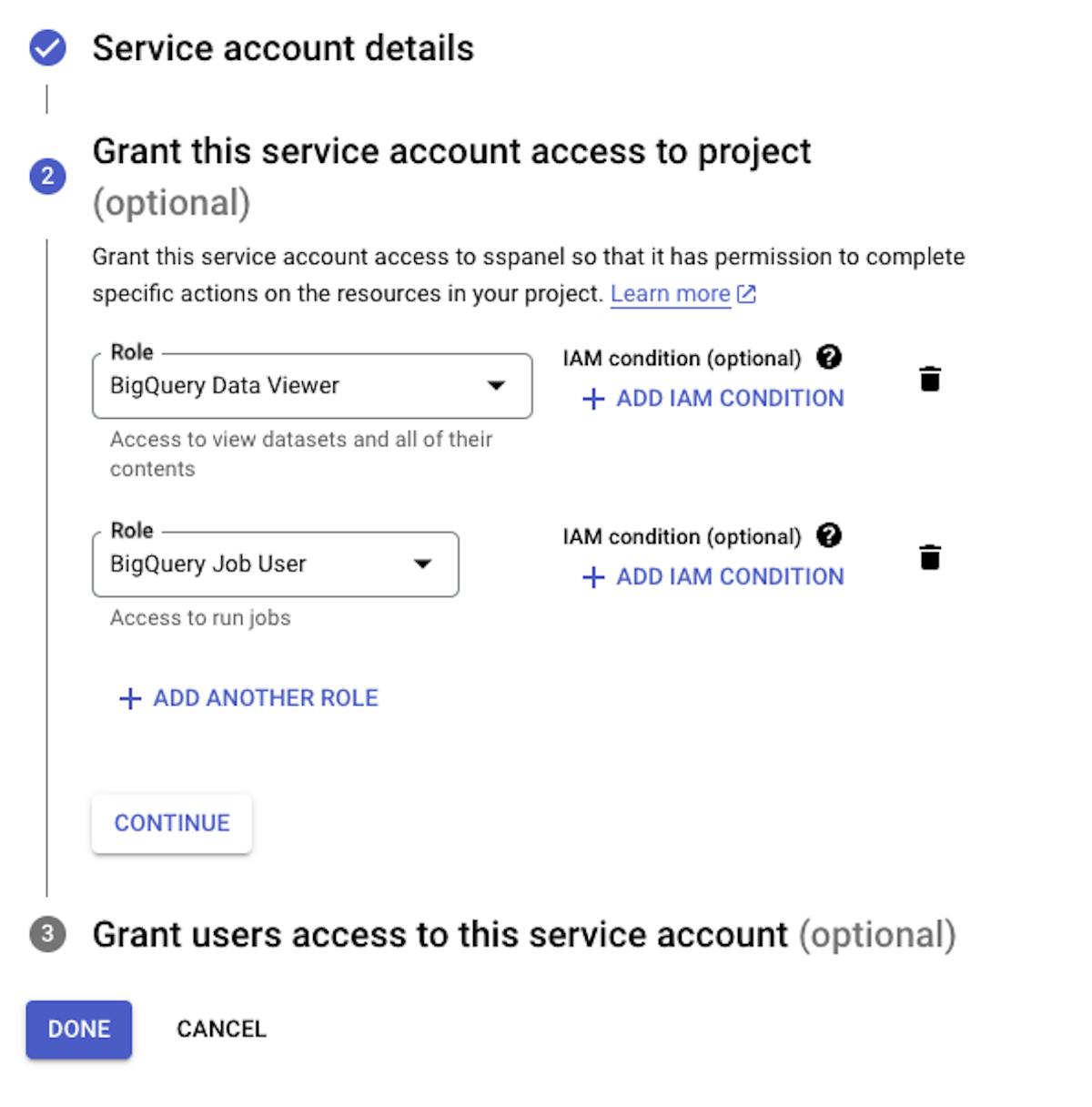Image resolution: width=1092 pixels, height=1107 pixels.
Task: Add IAM condition for BigQuery Data Viewer
Action: click(713, 399)
